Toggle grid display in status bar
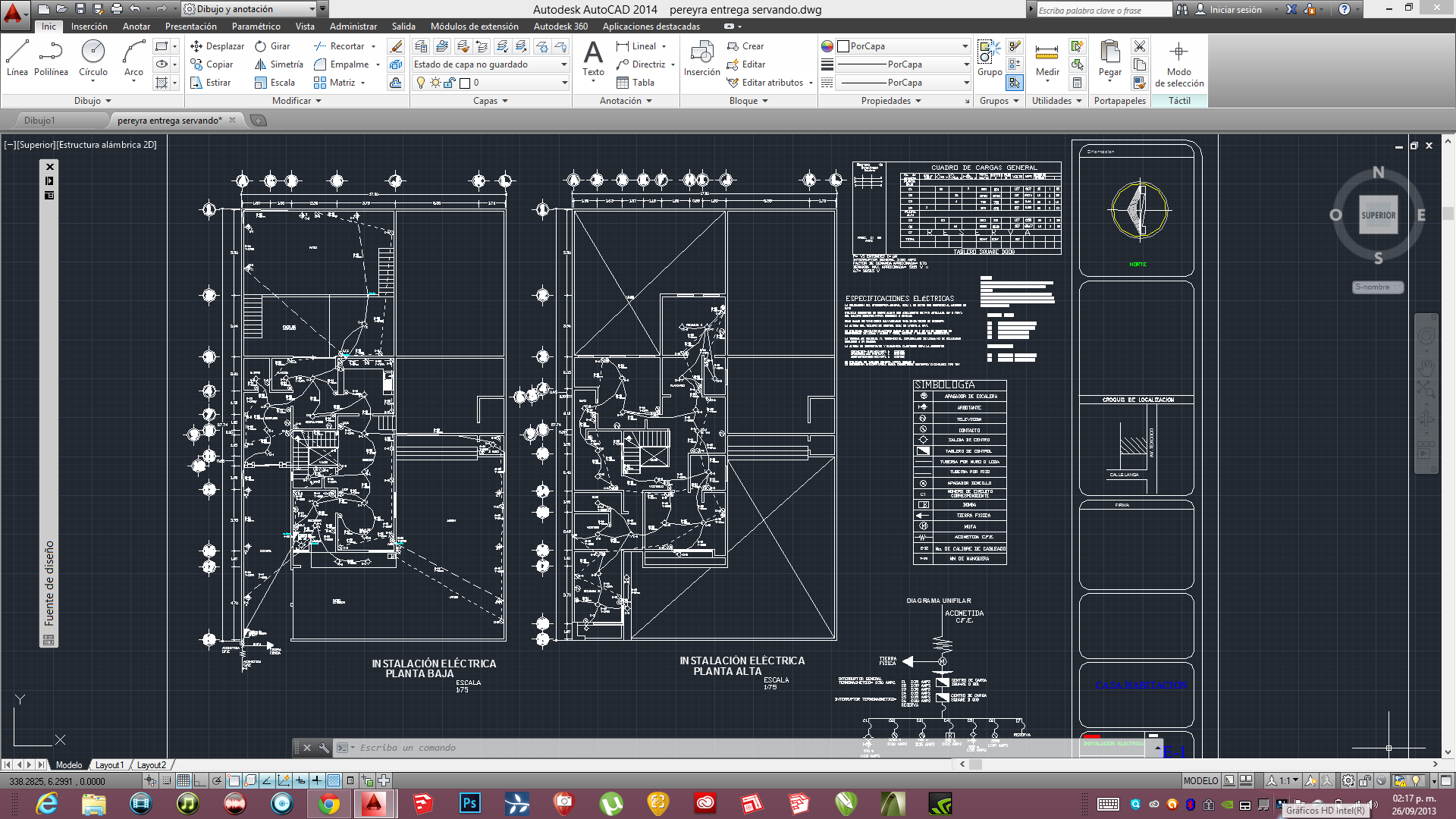The height and width of the screenshot is (819, 1456). (184, 780)
